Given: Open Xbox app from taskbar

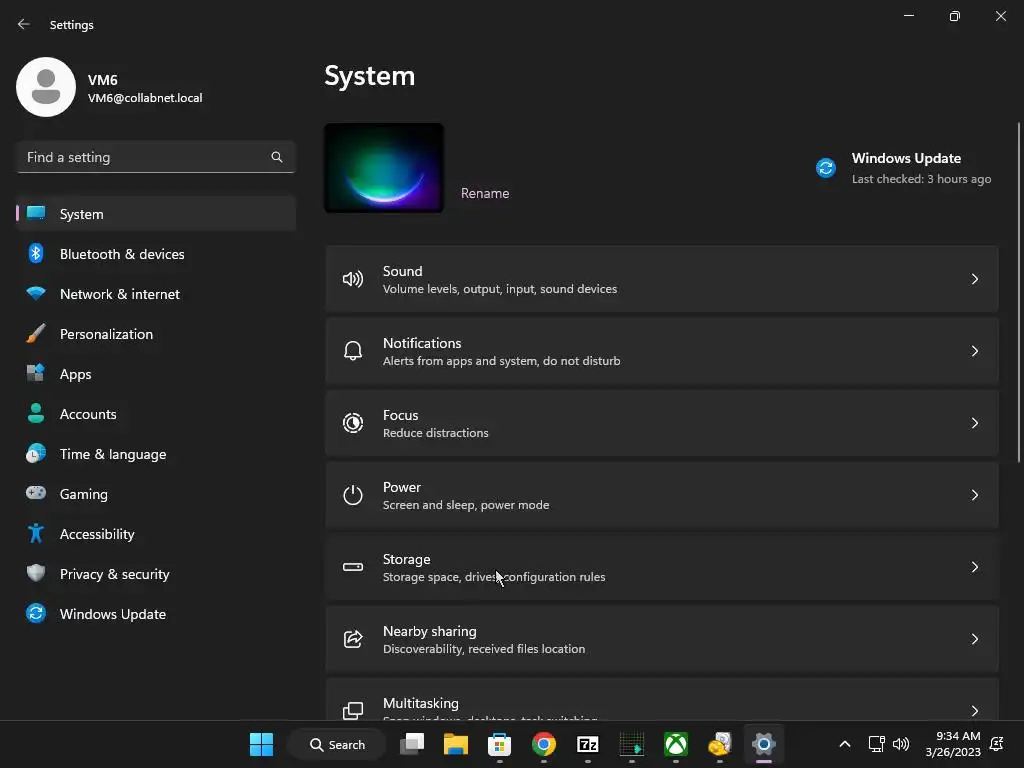Looking at the screenshot, I should point(676,744).
